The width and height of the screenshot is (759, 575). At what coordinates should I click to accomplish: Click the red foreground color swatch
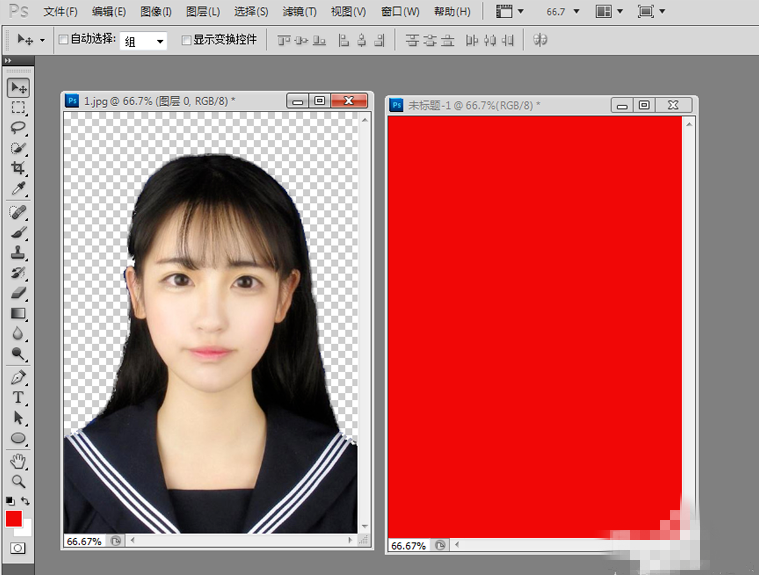tap(14, 519)
